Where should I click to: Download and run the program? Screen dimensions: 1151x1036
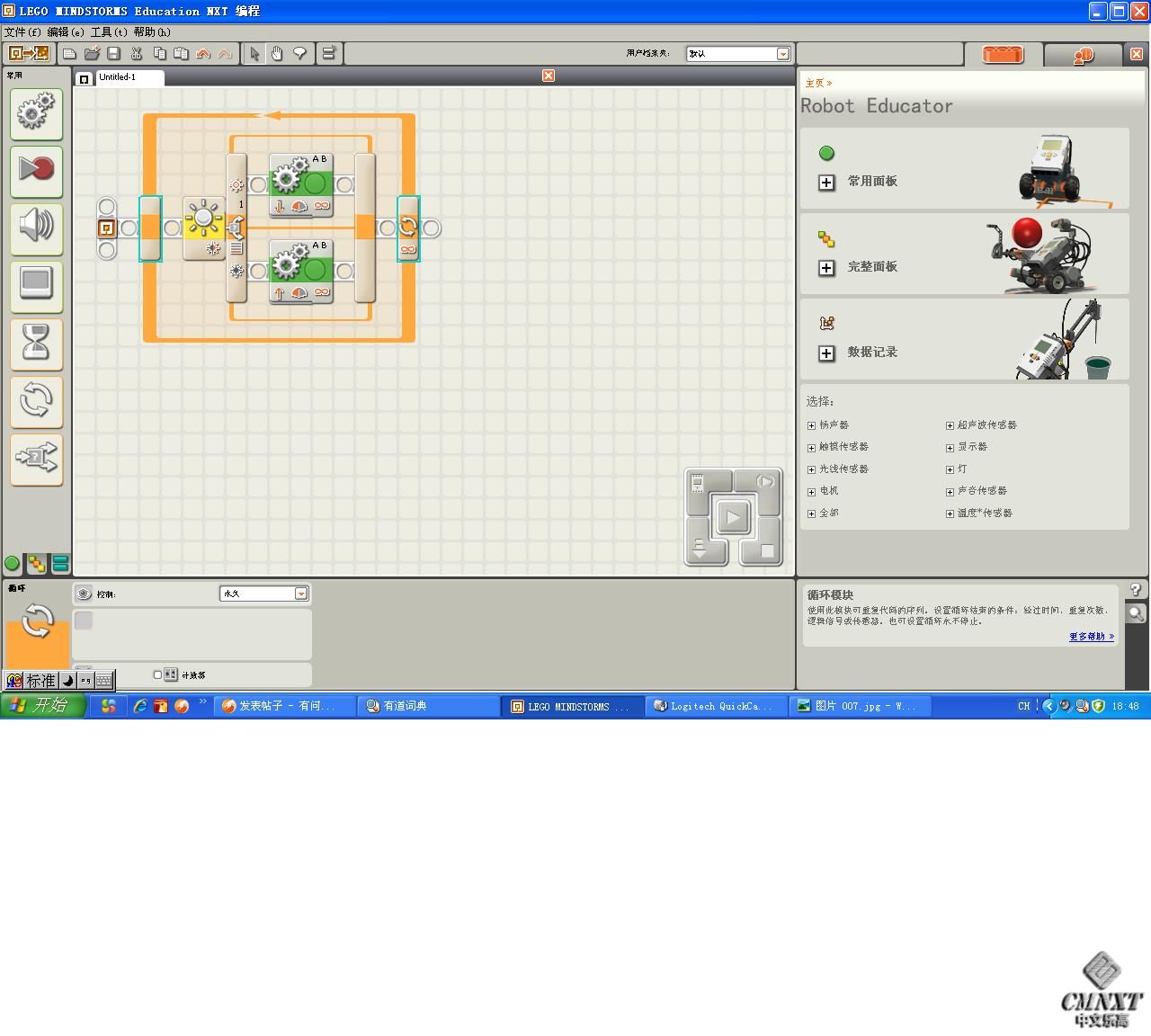pyautogui.click(x=733, y=517)
